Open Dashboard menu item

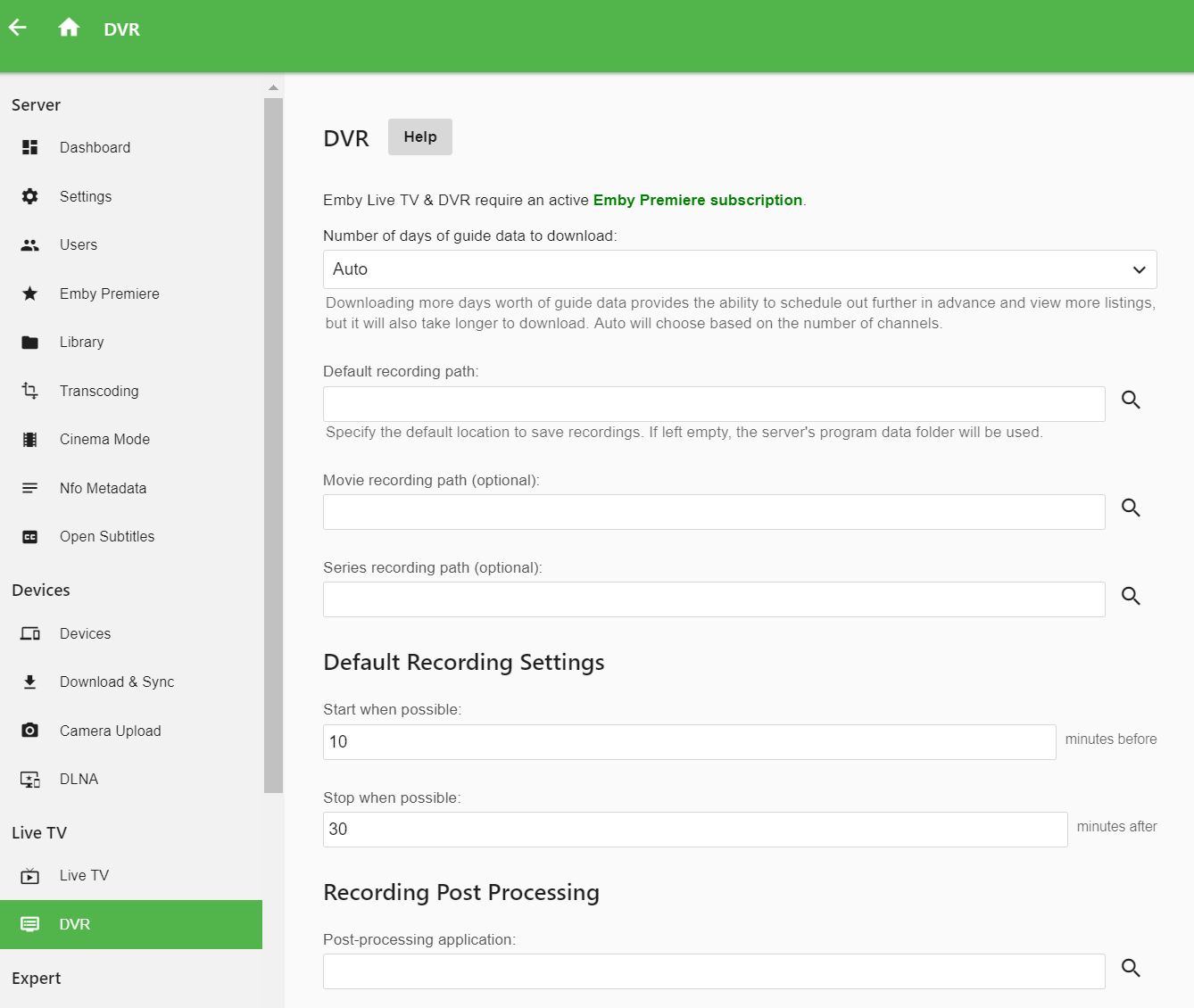point(131,147)
